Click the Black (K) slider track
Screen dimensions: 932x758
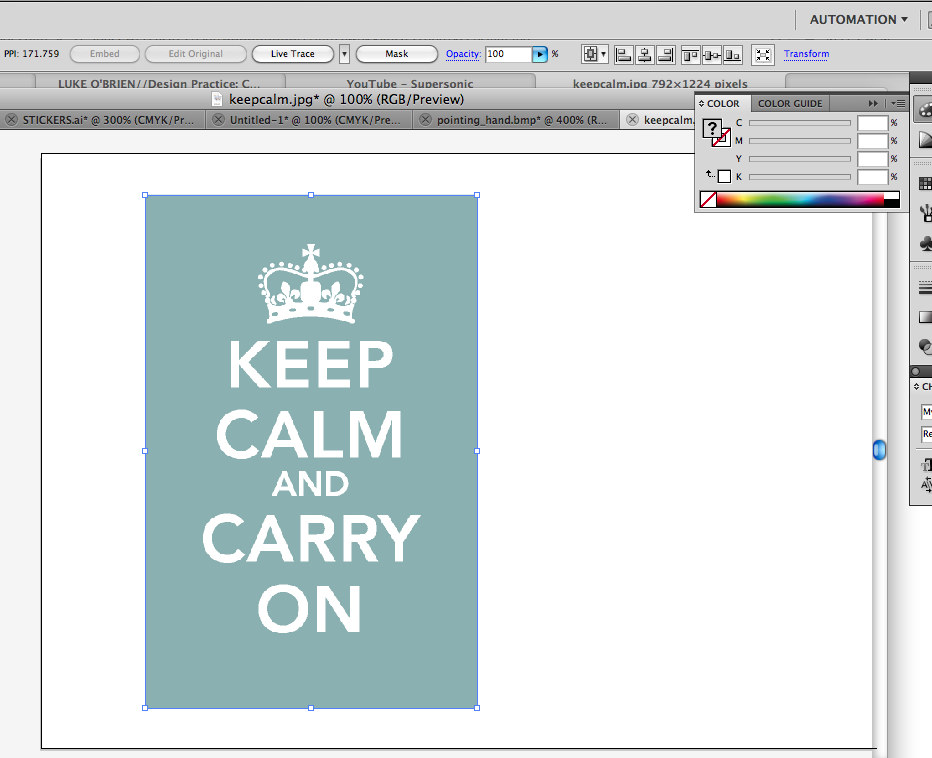pyautogui.click(x=800, y=177)
